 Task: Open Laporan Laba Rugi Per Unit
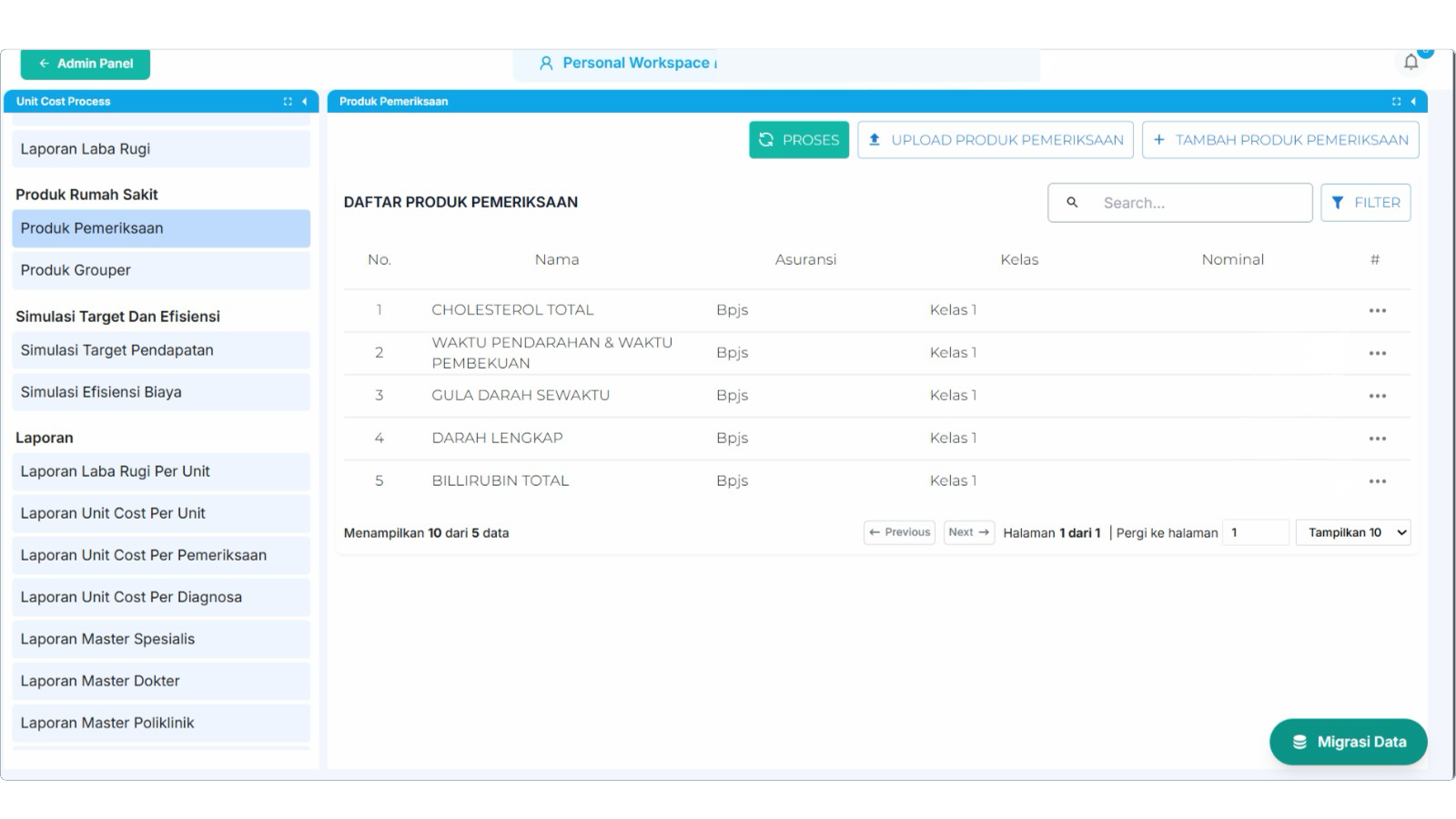click(161, 471)
